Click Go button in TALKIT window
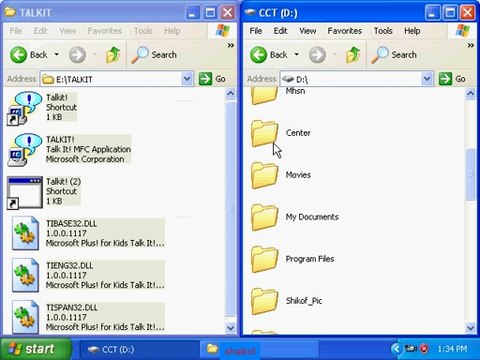The width and height of the screenshot is (480, 360). 213,79
